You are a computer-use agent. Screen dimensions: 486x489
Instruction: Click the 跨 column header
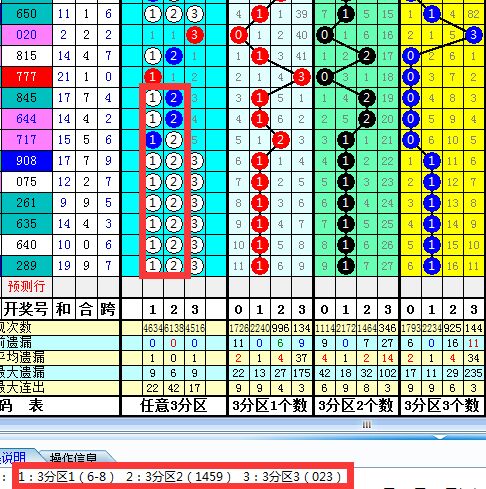pos(108,309)
